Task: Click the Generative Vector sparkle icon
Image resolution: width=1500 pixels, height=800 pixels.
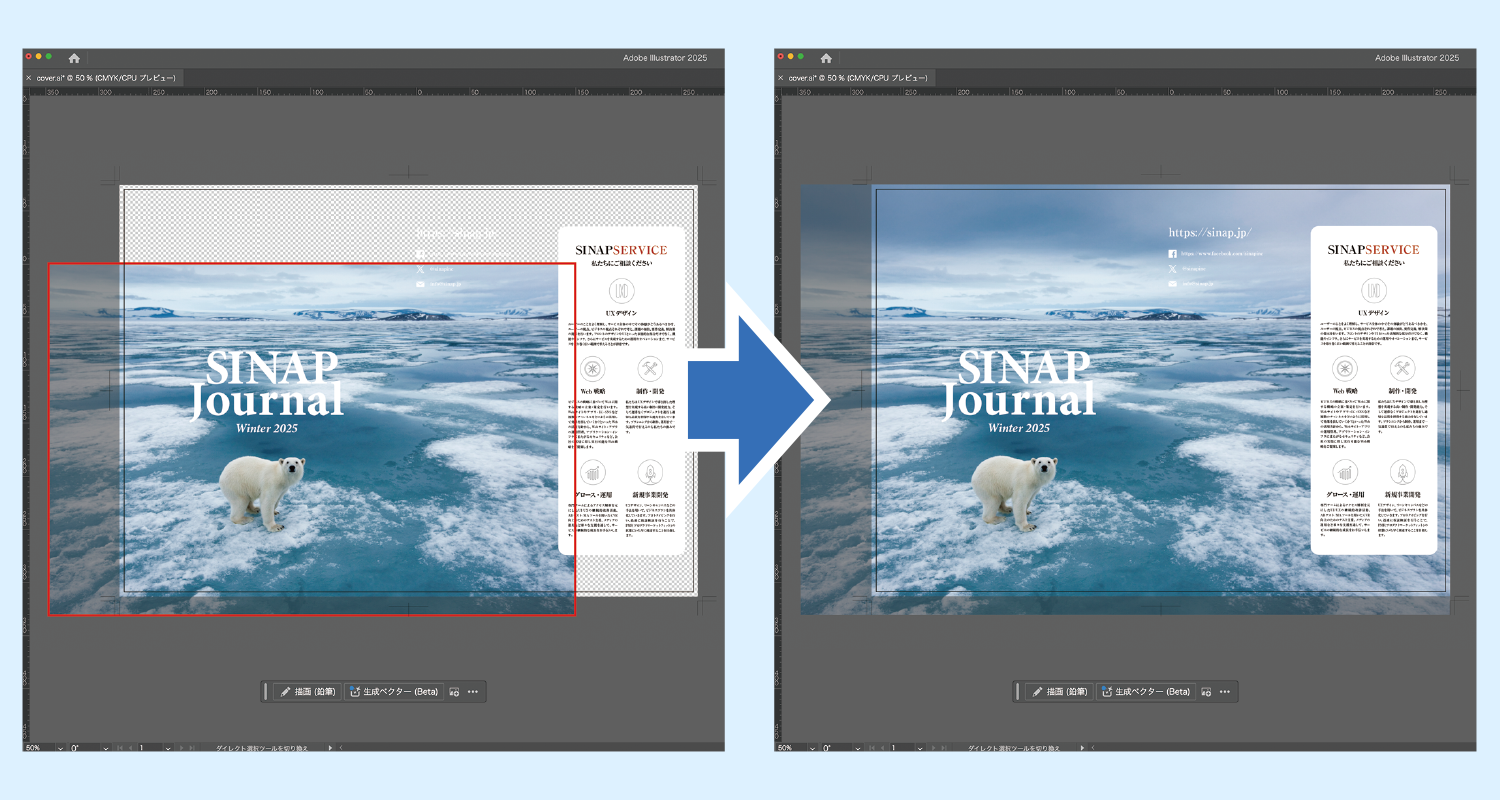Action: click(x=354, y=691)
